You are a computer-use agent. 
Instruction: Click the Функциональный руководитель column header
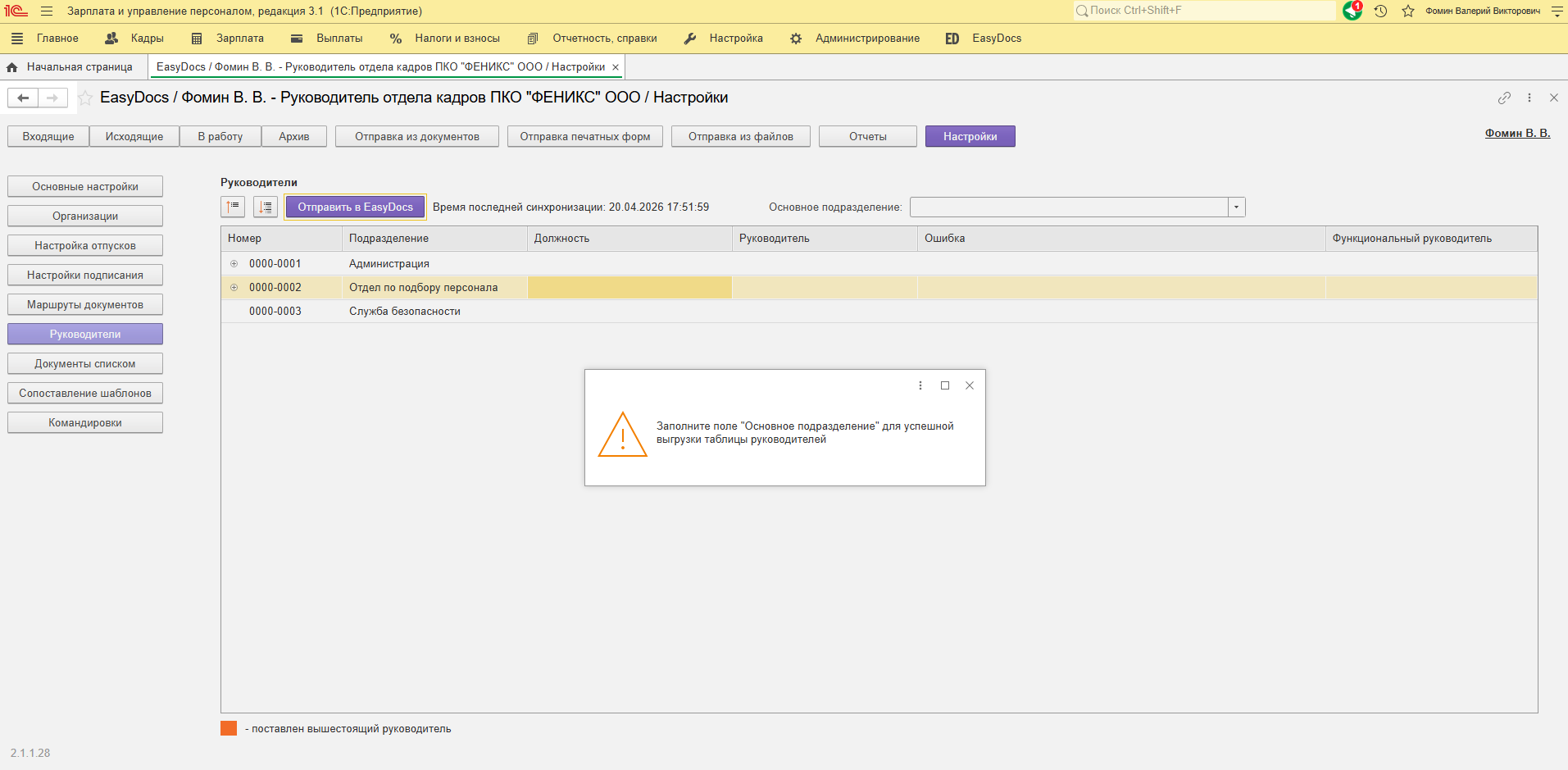[1431, 239]
